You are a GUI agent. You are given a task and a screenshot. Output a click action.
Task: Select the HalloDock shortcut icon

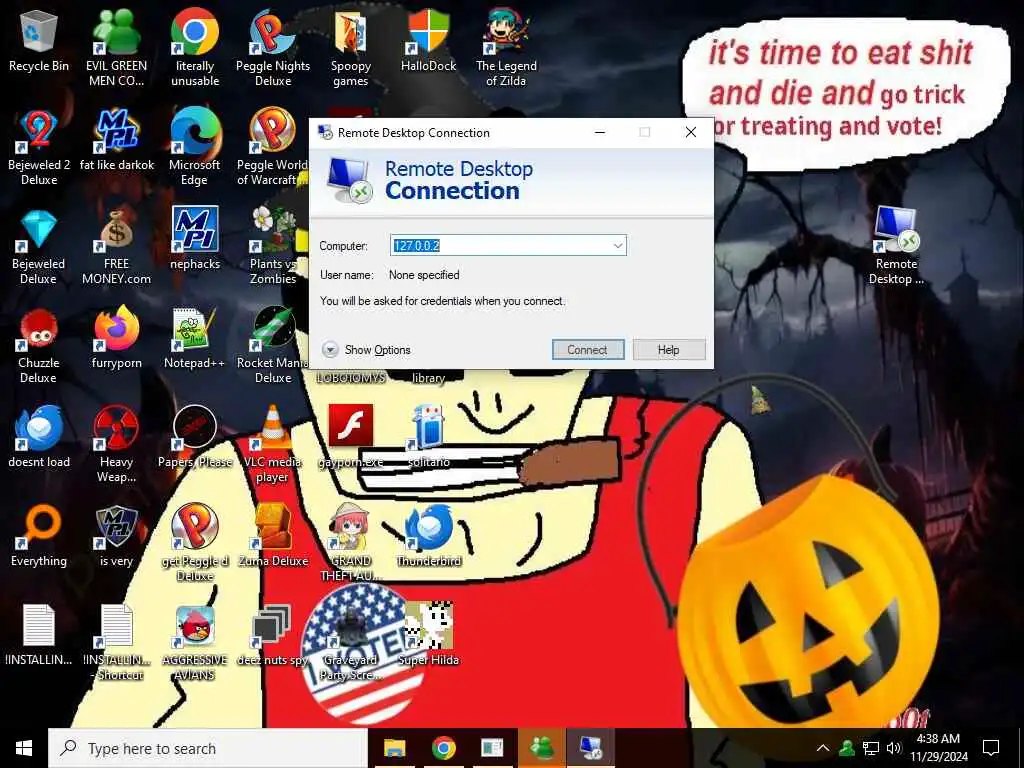point(428,42)
